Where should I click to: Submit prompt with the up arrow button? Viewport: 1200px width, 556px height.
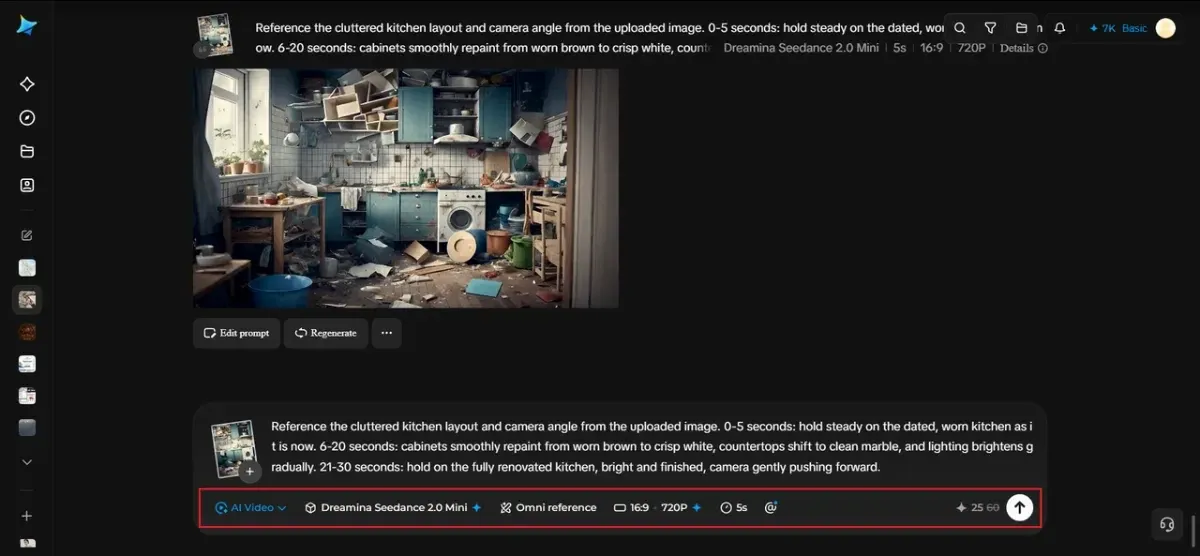pos(1019,507)
